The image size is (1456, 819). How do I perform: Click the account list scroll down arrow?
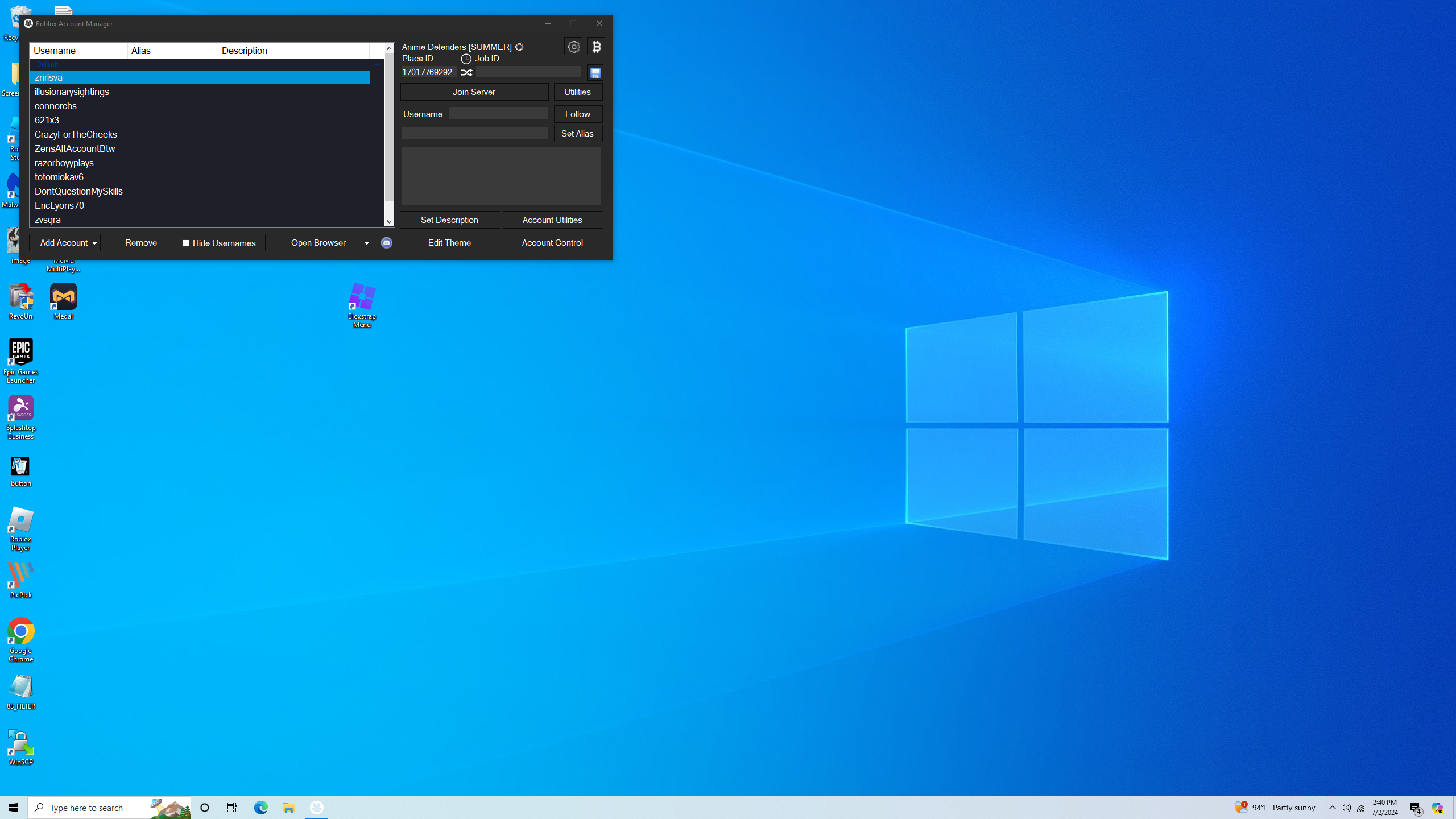[x=389, y=222]
